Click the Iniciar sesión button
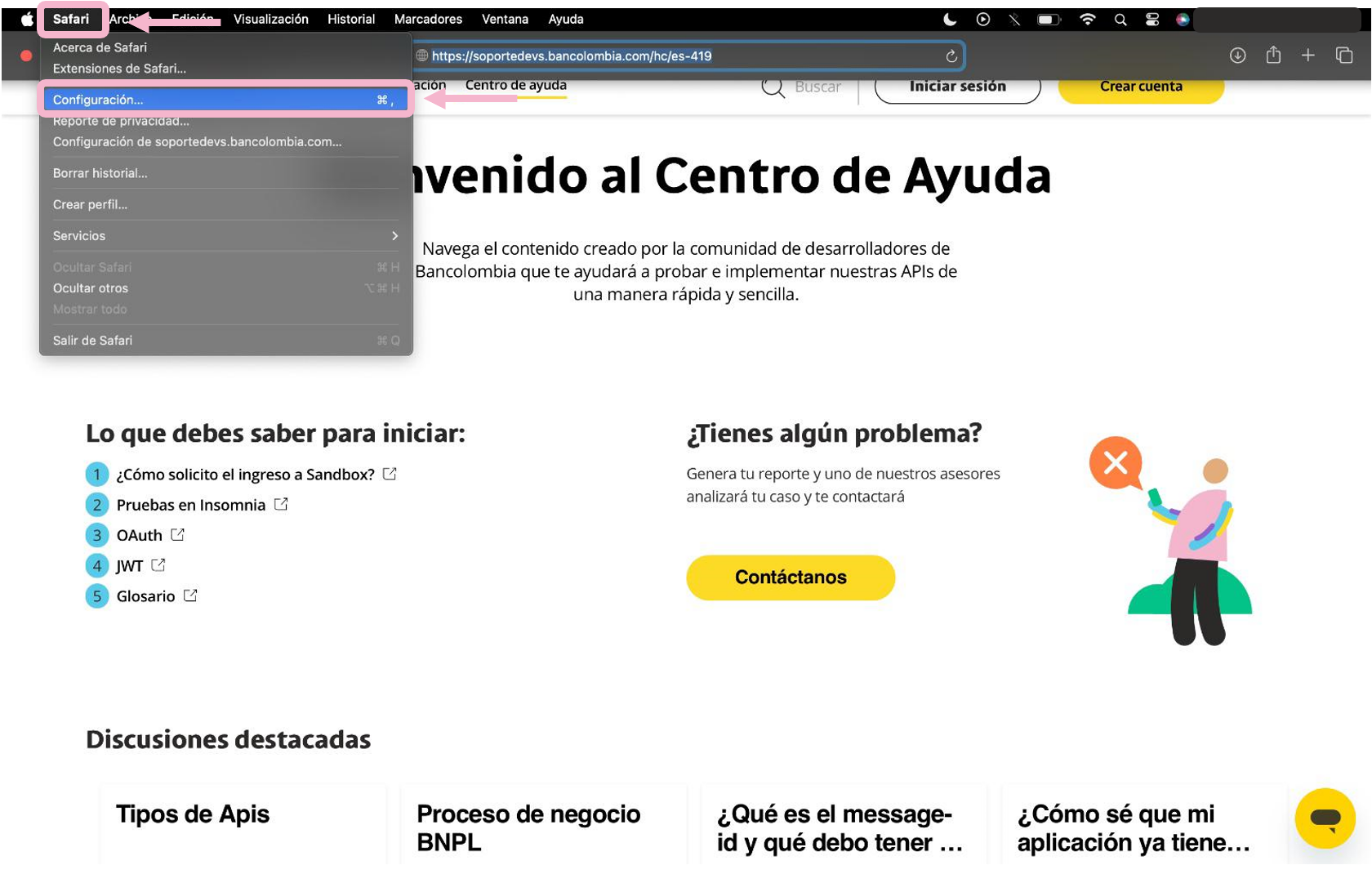The height and width of the screenshot is (874, 1372). tap(957, 87)
